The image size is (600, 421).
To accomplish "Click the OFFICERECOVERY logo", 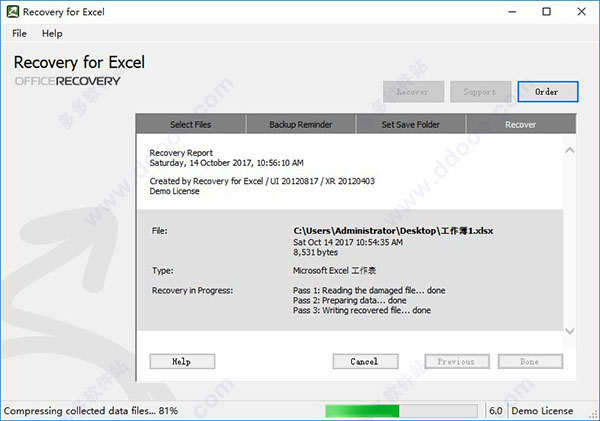I will tap(67, 81).
